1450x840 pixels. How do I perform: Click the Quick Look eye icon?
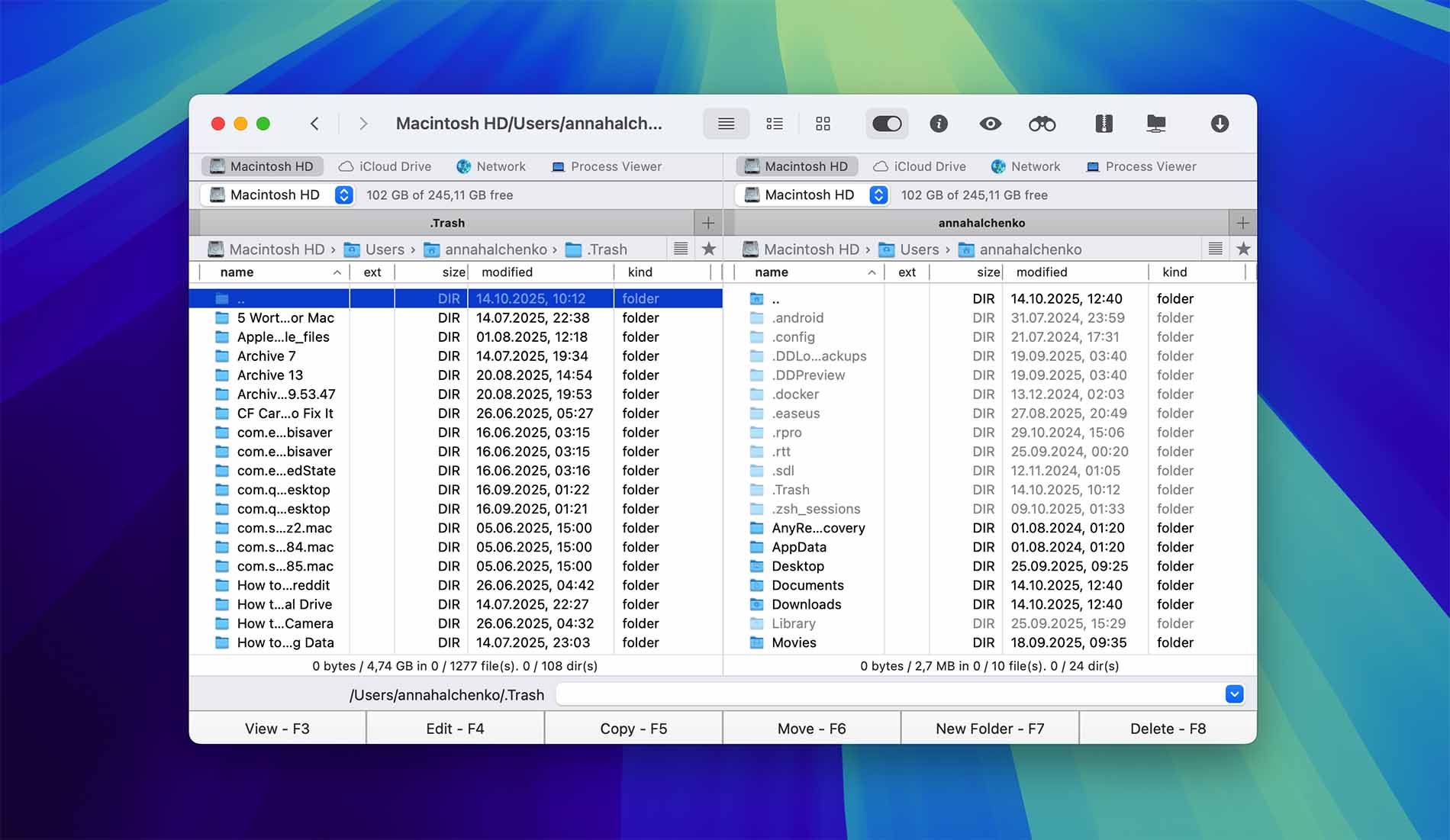coord(990,124)
